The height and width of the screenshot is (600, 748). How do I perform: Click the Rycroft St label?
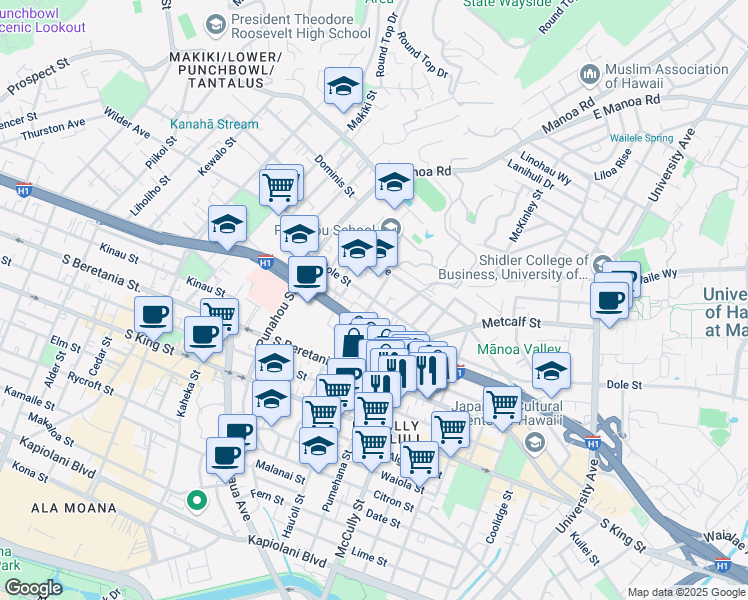tap(91, 383)
